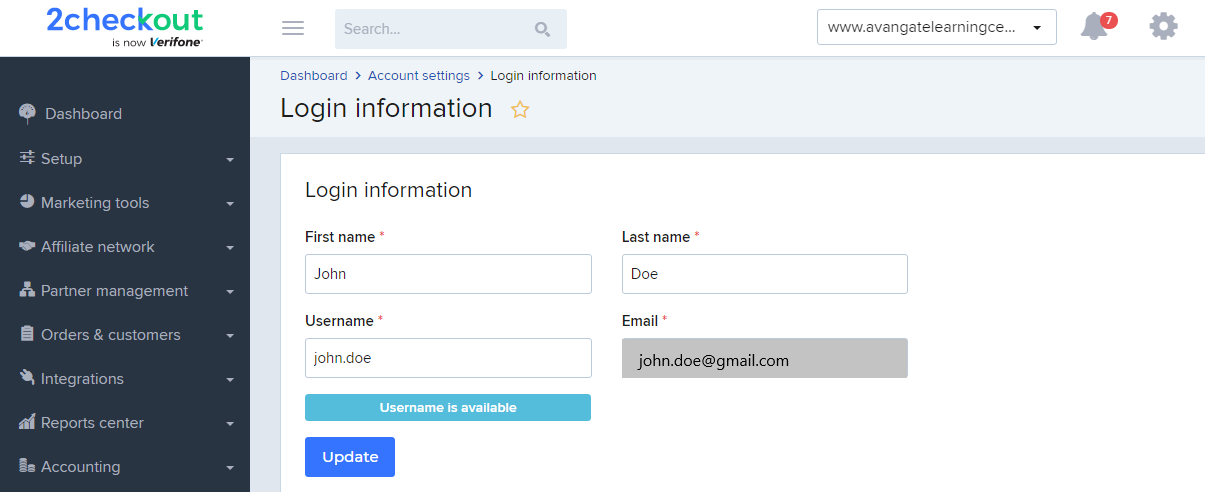This screenshot has width=1205, height=492.
Task: Mark page as favorite with star icon
Action: 520,110
